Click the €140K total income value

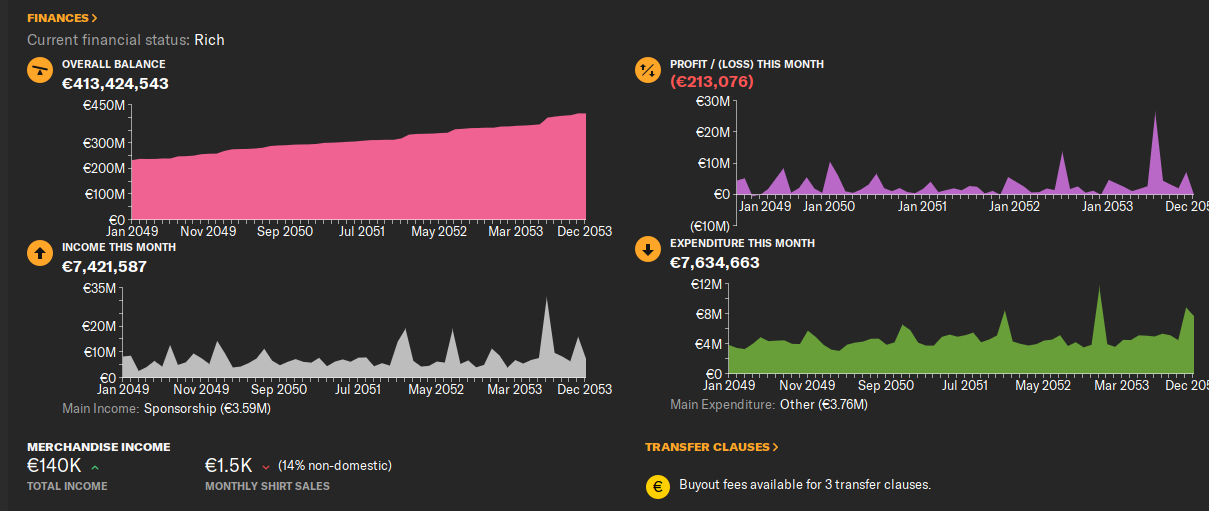[55, 466]
